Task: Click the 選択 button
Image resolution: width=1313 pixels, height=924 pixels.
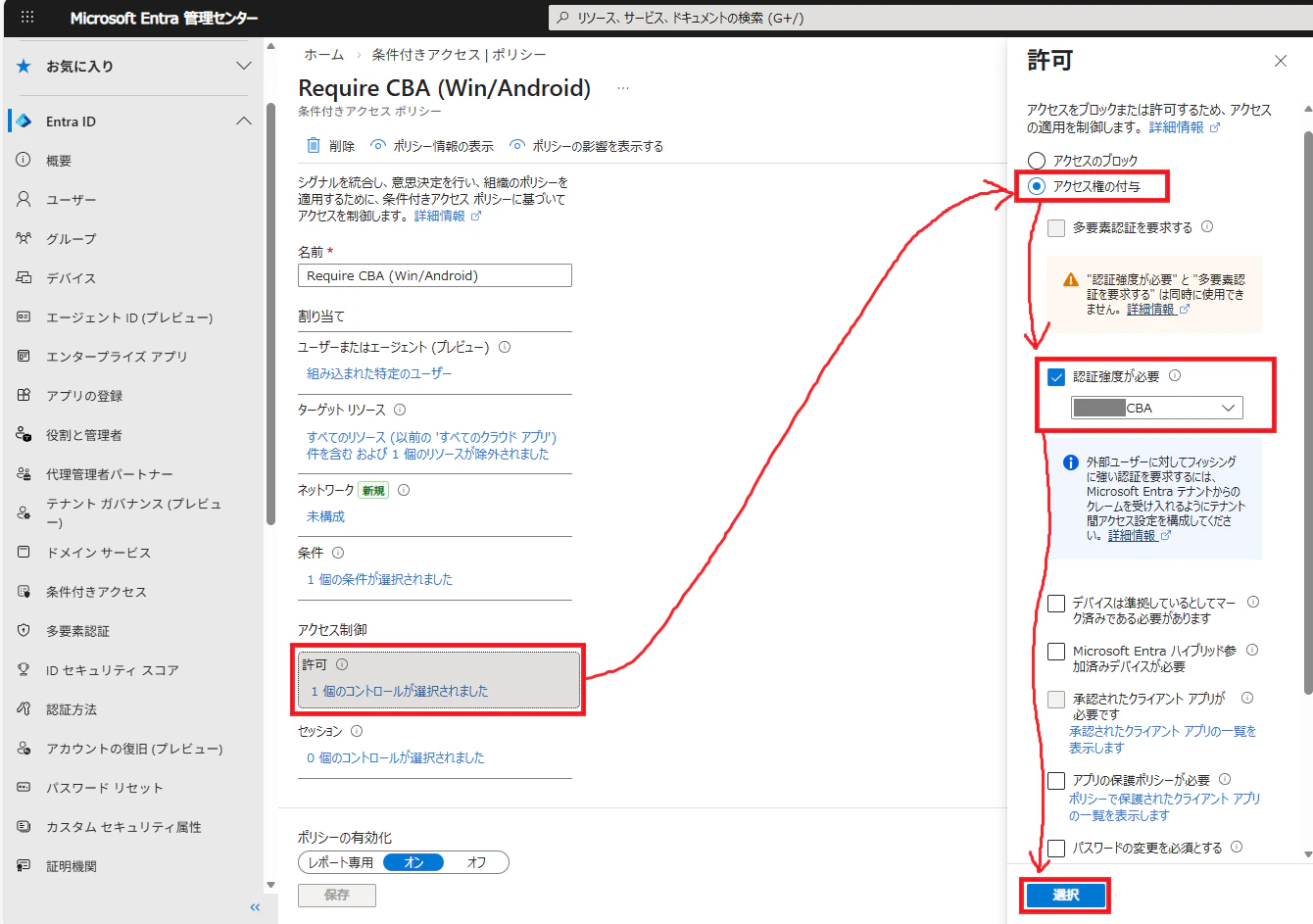Action: [1066, 895]
